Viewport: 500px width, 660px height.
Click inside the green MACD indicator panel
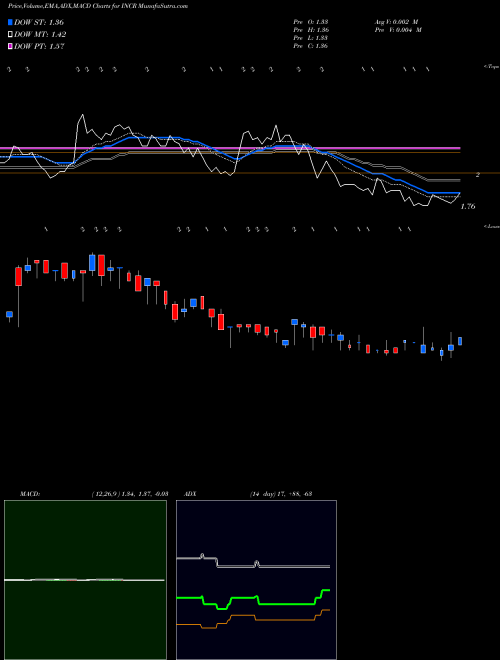coord(85,580)
